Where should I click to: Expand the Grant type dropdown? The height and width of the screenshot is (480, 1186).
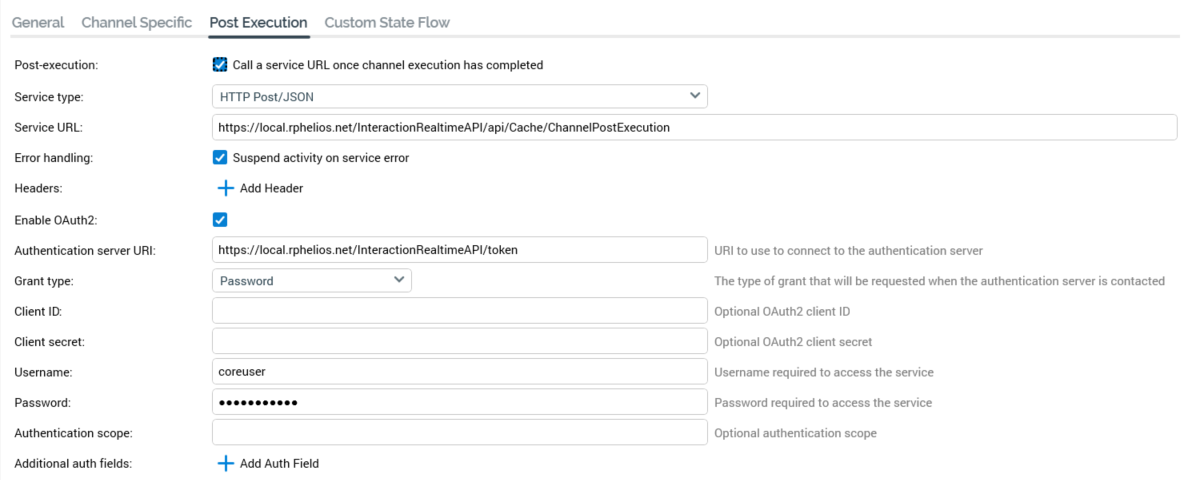(311, 281)
